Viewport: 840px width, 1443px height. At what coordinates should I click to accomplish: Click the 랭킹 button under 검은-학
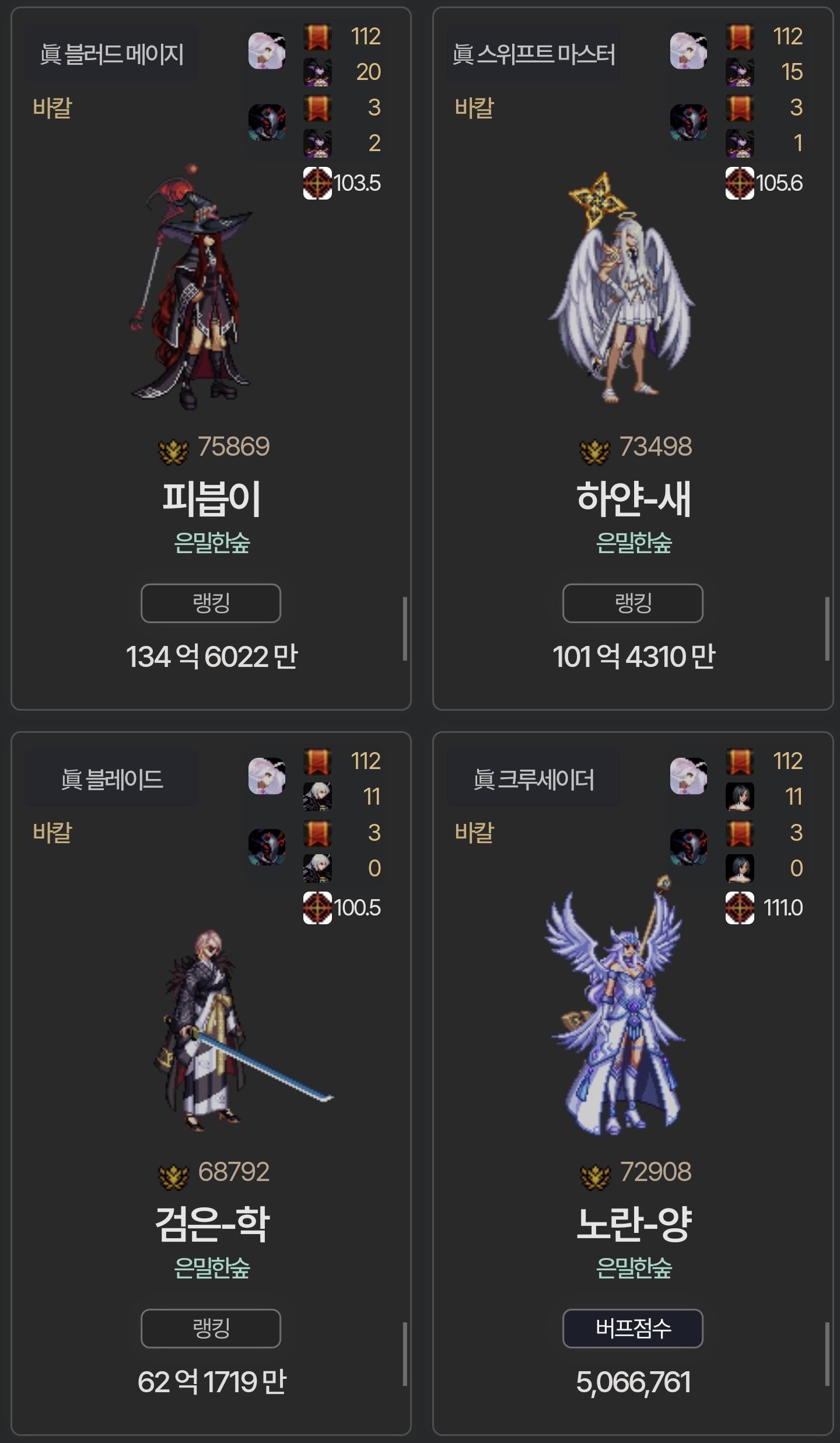(x=211, y=1329)
